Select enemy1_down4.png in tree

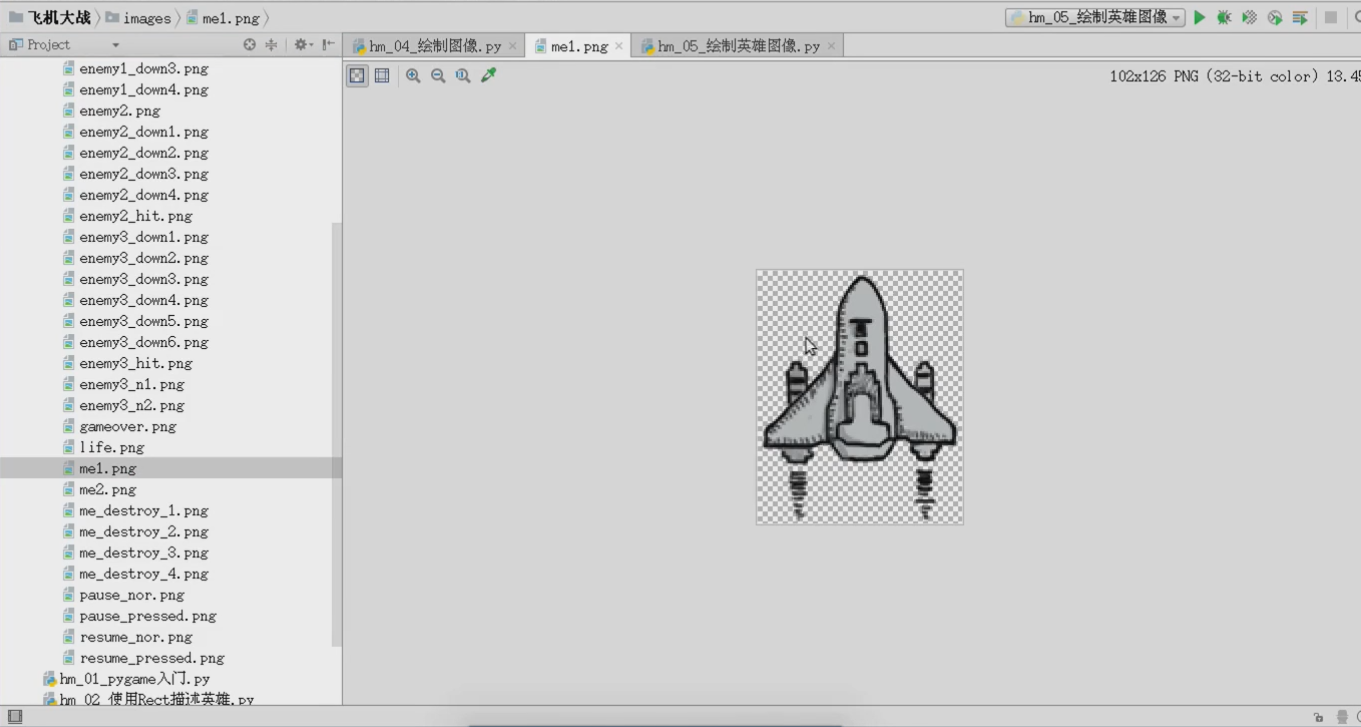point(144,90)
